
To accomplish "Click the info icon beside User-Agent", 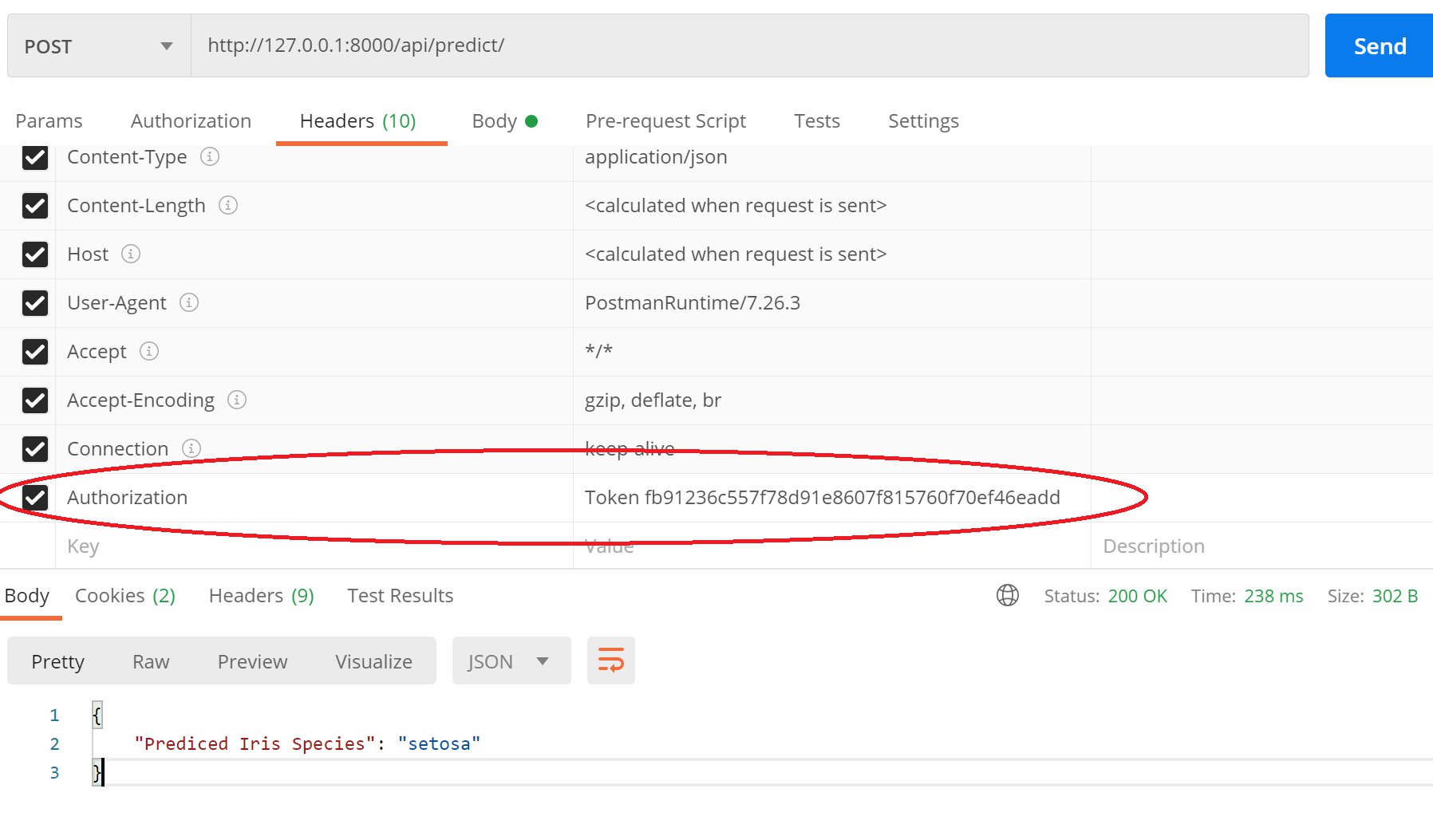I will [189, 302].
